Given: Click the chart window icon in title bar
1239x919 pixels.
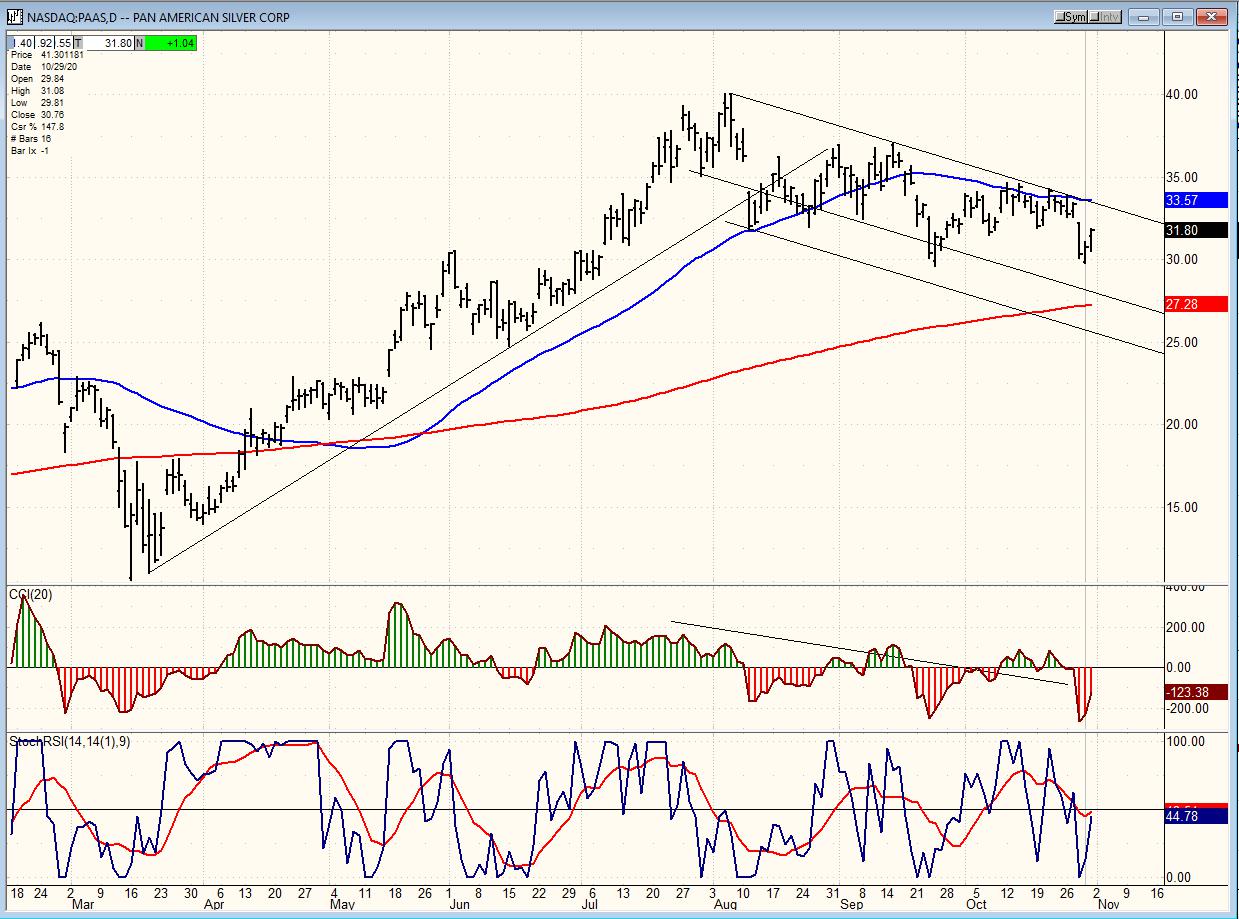Looking at the screenshot, I should pyautogui.click(x=16, y=16).
